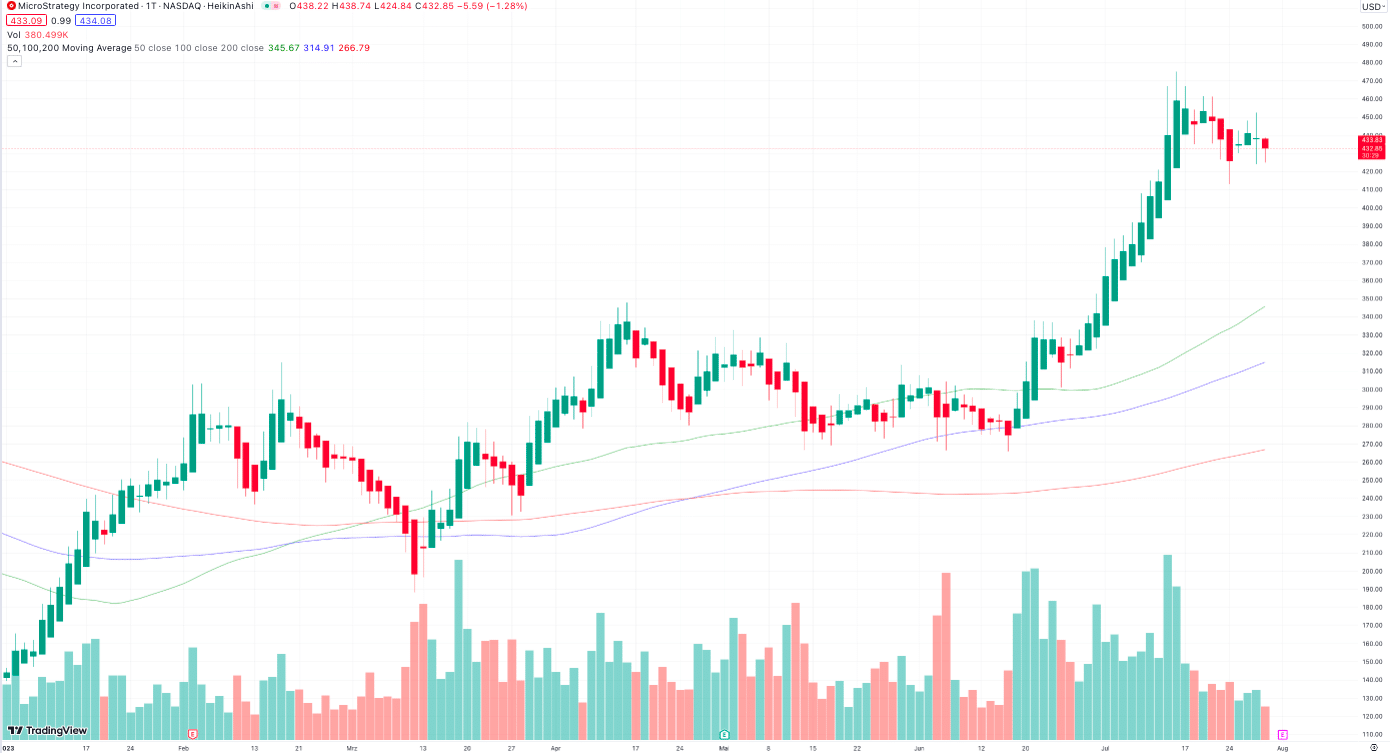Click the 300.00 price axis label
Screen dimensions: 1390x753
click(x=1371, y=389)
